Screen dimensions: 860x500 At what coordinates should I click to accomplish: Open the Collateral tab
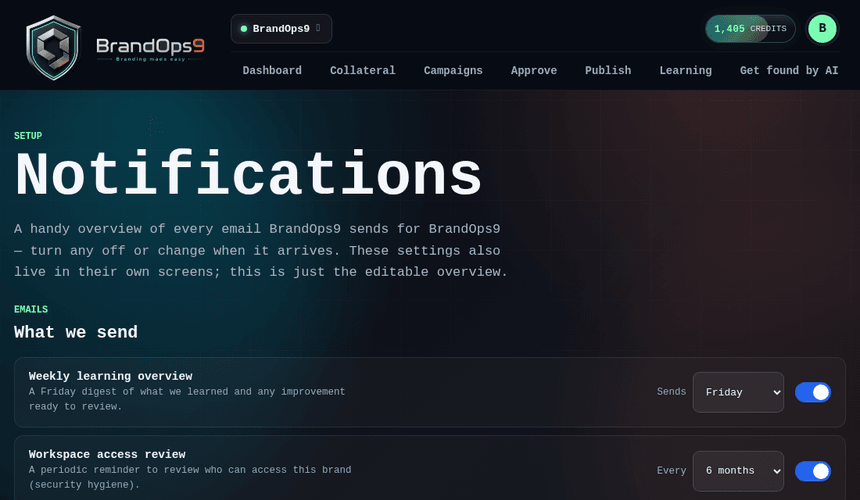pos(363,70)
